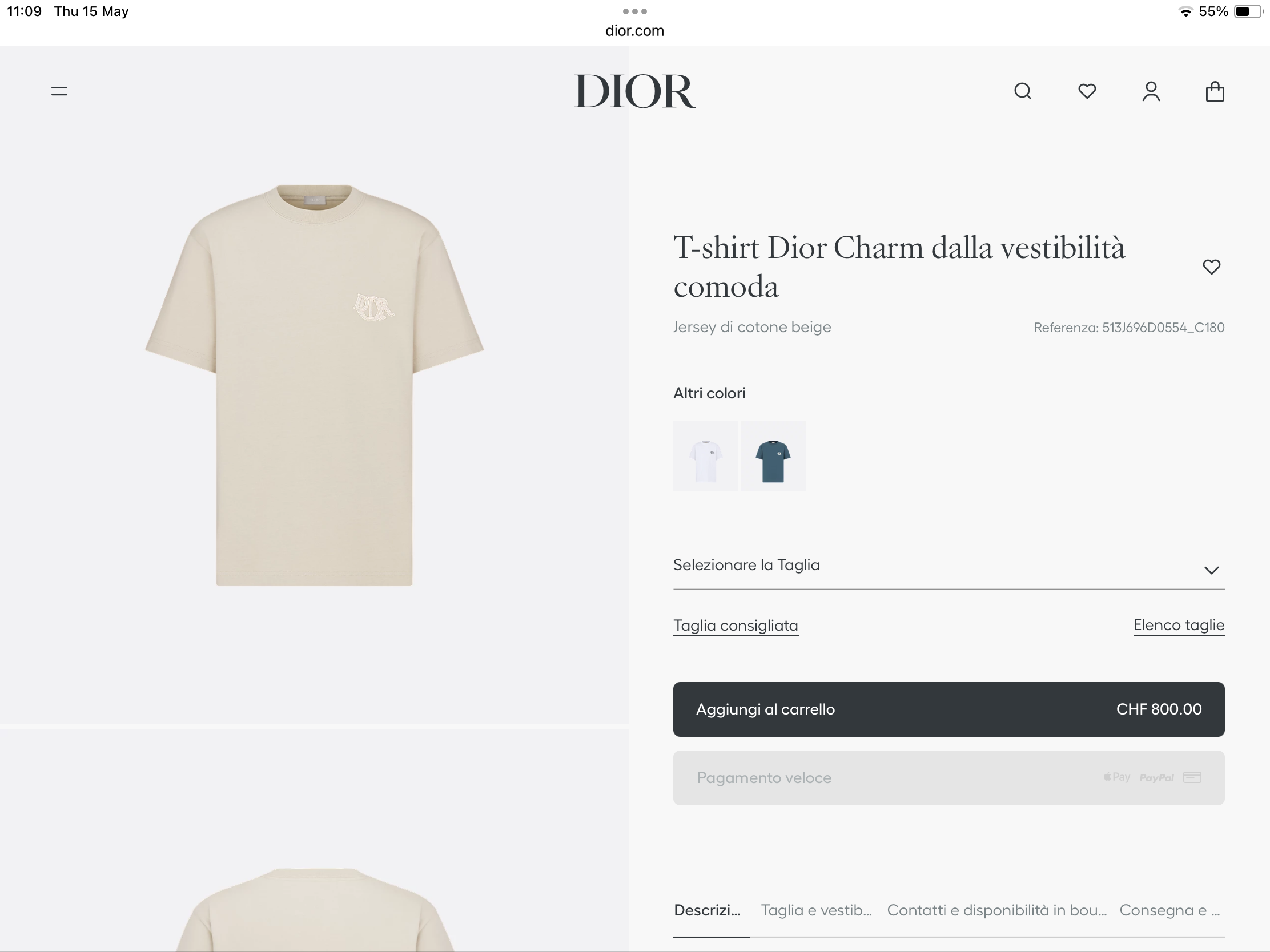Open Contatti e disponibilità in boutique tab
Viewport: 1270px width, 952px height.
coord(996,910)
